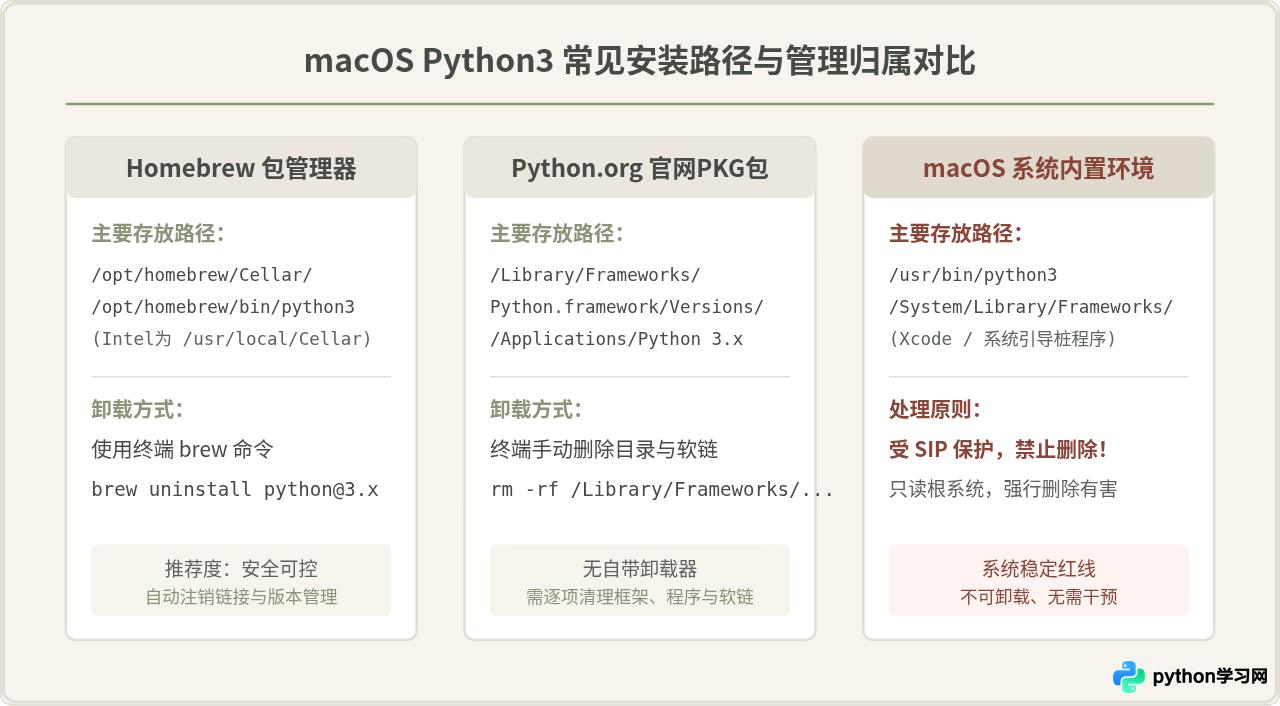Screen dimensions: 1280x706
Task: Click the Intel为 /usr/local/Cellar note
Action: tap(231, 338)
